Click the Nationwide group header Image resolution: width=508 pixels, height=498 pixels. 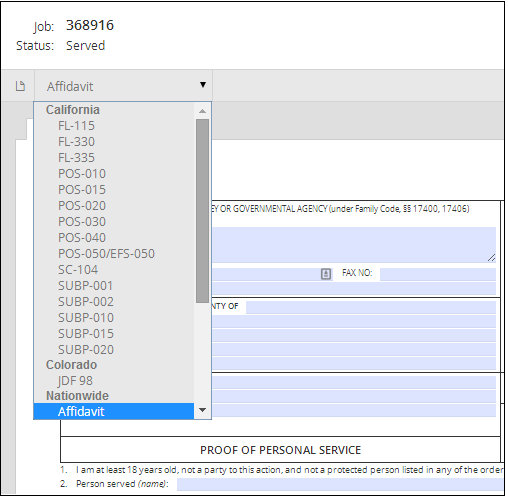click(x=77, y=396)
